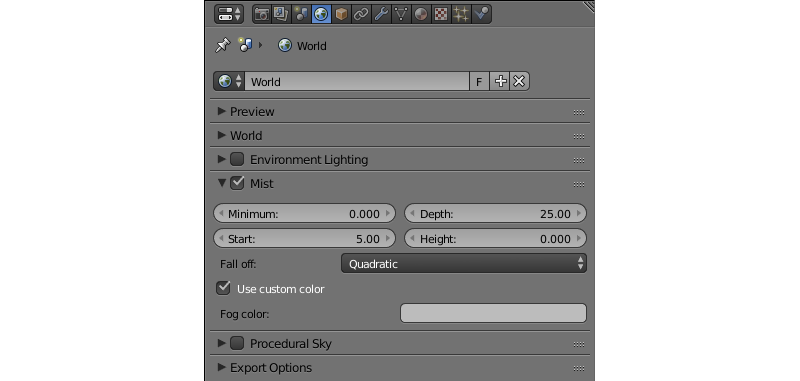Click the Mist Height value field
This screenshot has height=381, width=800.
pos(495,238)
